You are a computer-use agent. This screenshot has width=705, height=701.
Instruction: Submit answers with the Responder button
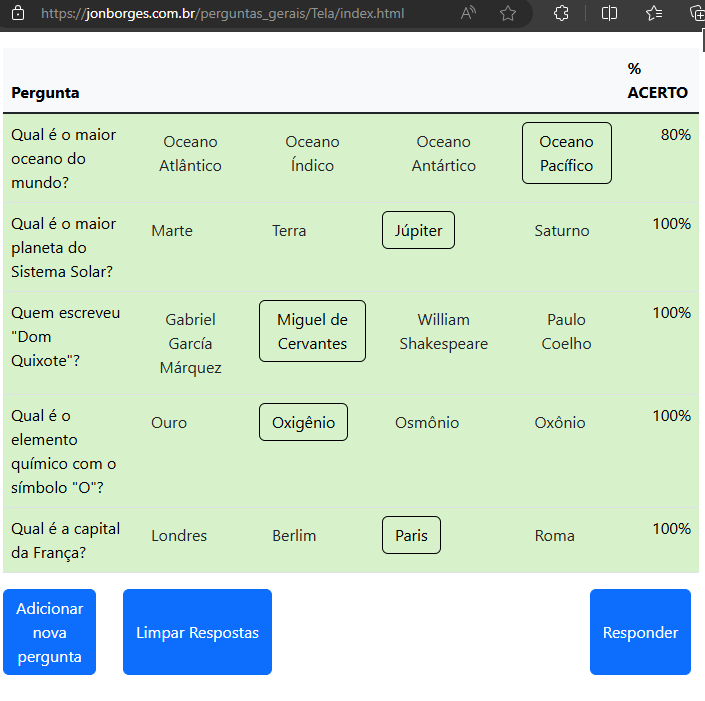pyautogui.click(x=640, y=632)
